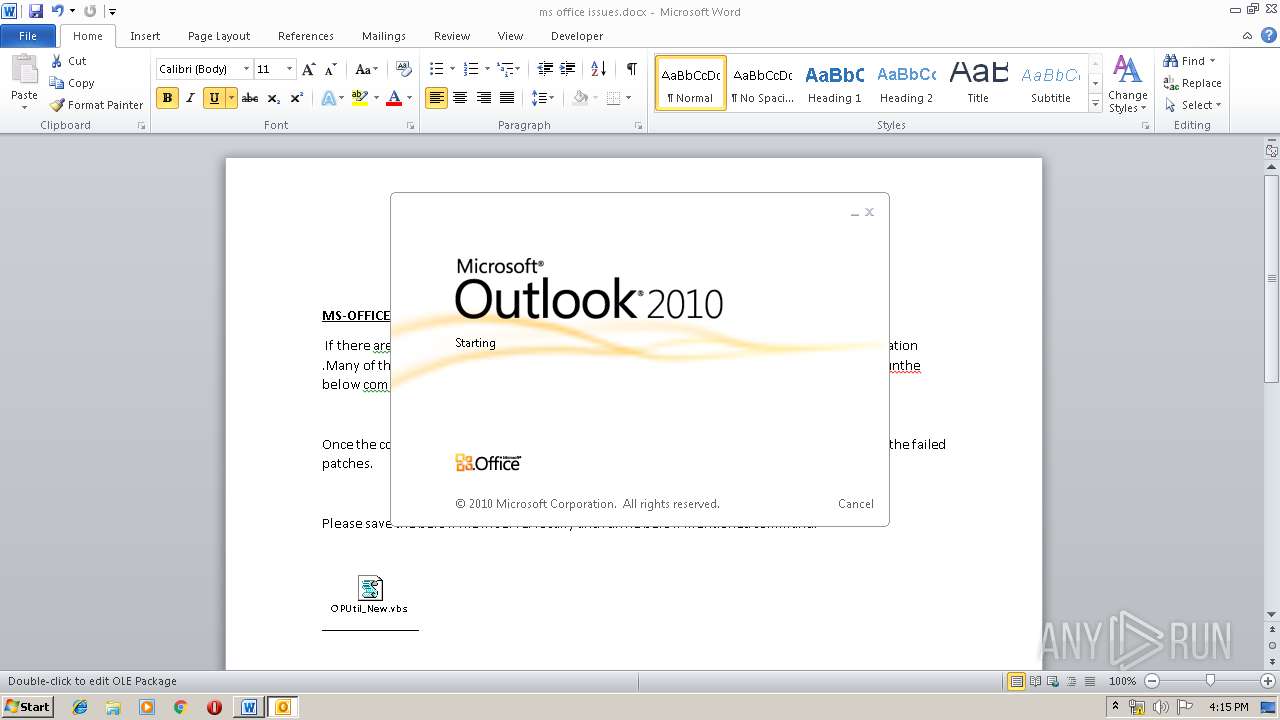Viewport: 1280px width, 720px height.
Task: Click the Outlook taskbar button
Action: [x=283, y=707]
